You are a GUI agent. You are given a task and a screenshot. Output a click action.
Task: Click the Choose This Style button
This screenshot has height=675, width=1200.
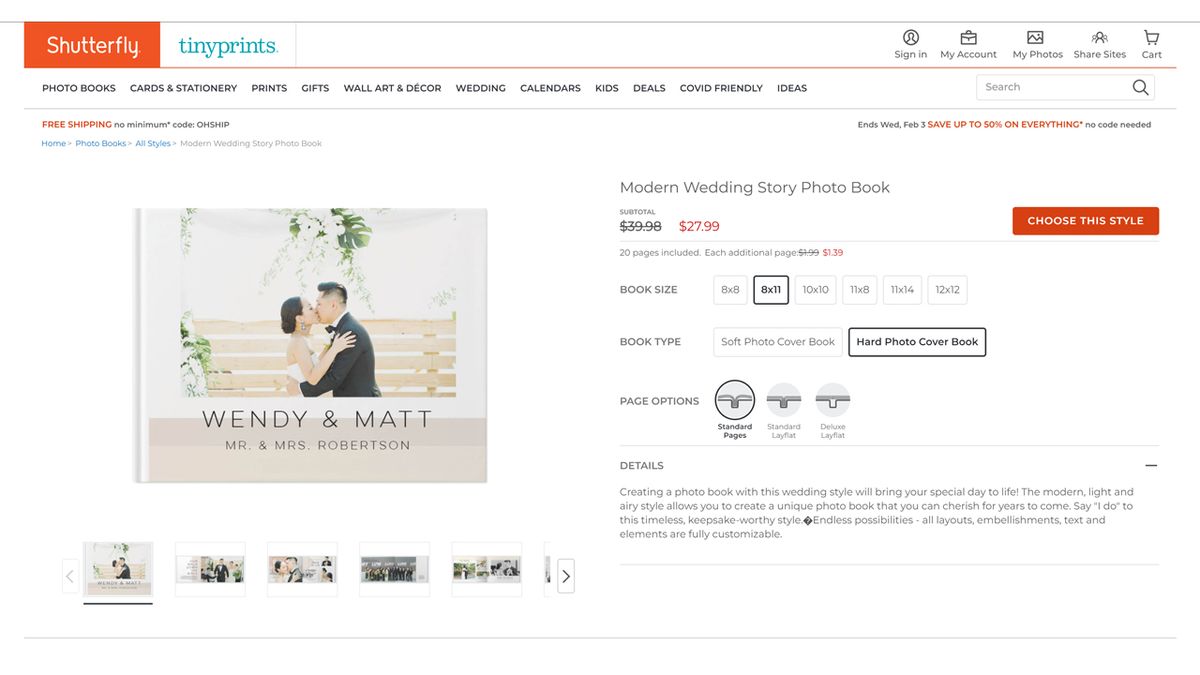point(1085,221)
